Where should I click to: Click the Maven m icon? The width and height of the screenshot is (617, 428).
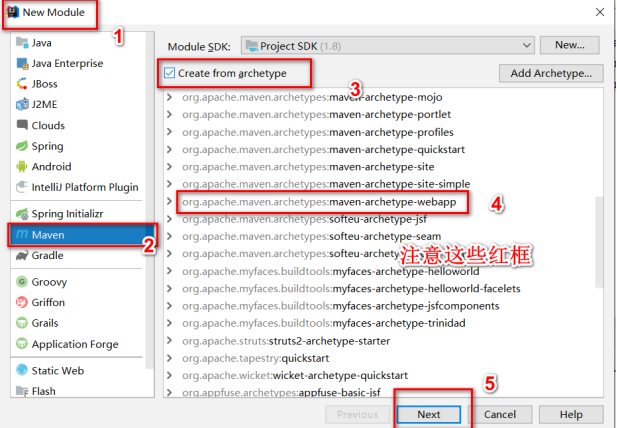point(22,234)
